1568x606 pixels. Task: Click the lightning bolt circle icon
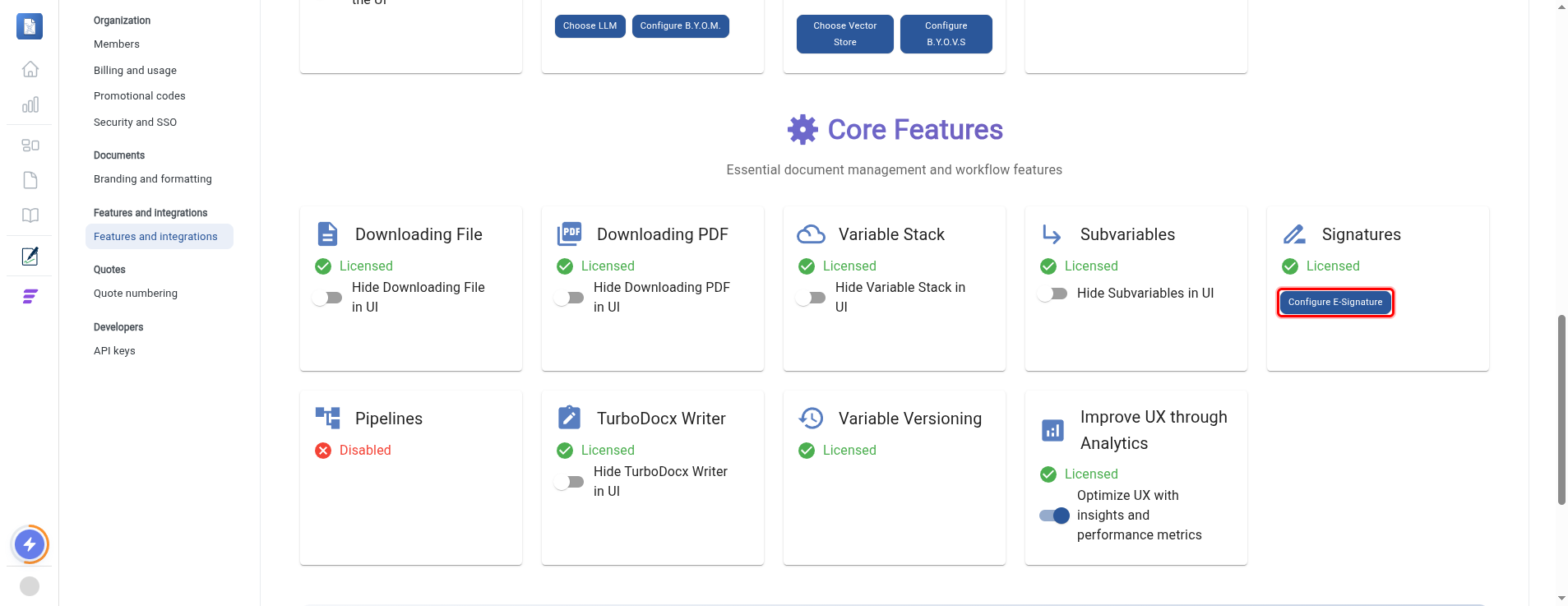tap(30, 544)
